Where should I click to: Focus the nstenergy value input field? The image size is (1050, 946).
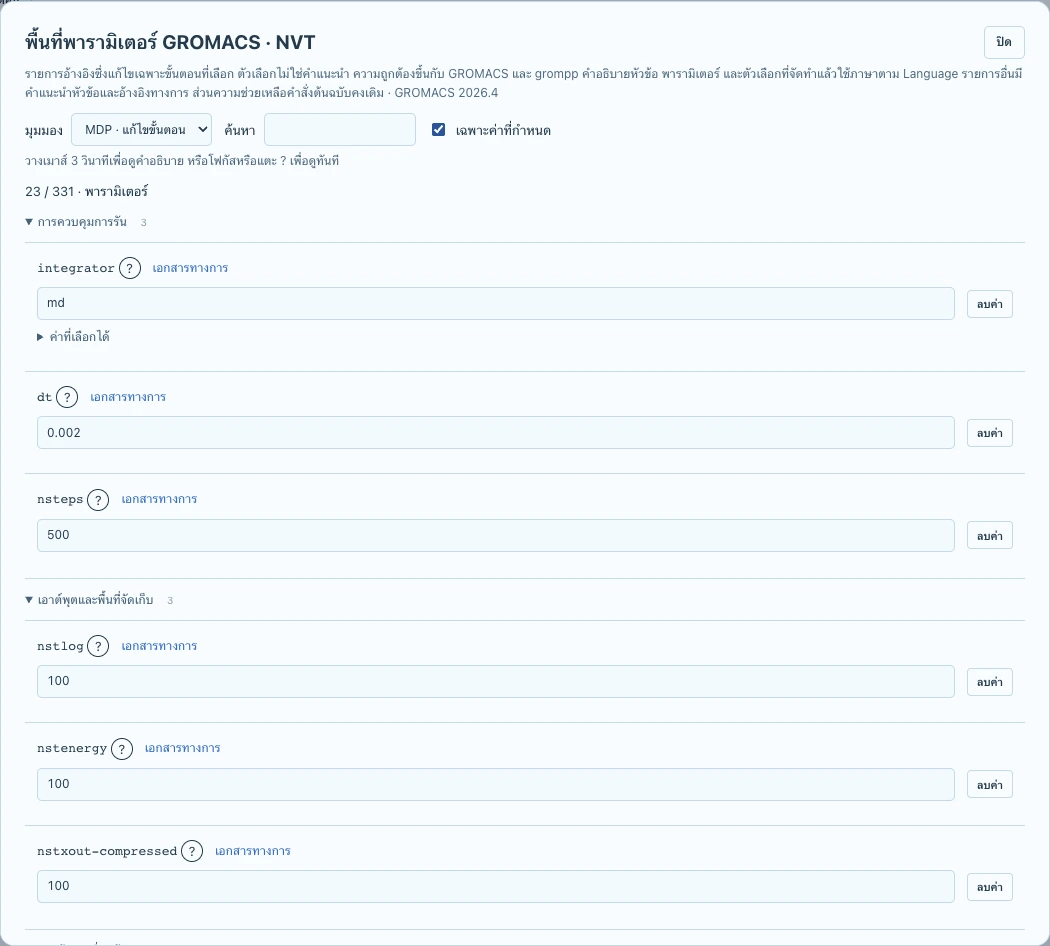point(496,785)
